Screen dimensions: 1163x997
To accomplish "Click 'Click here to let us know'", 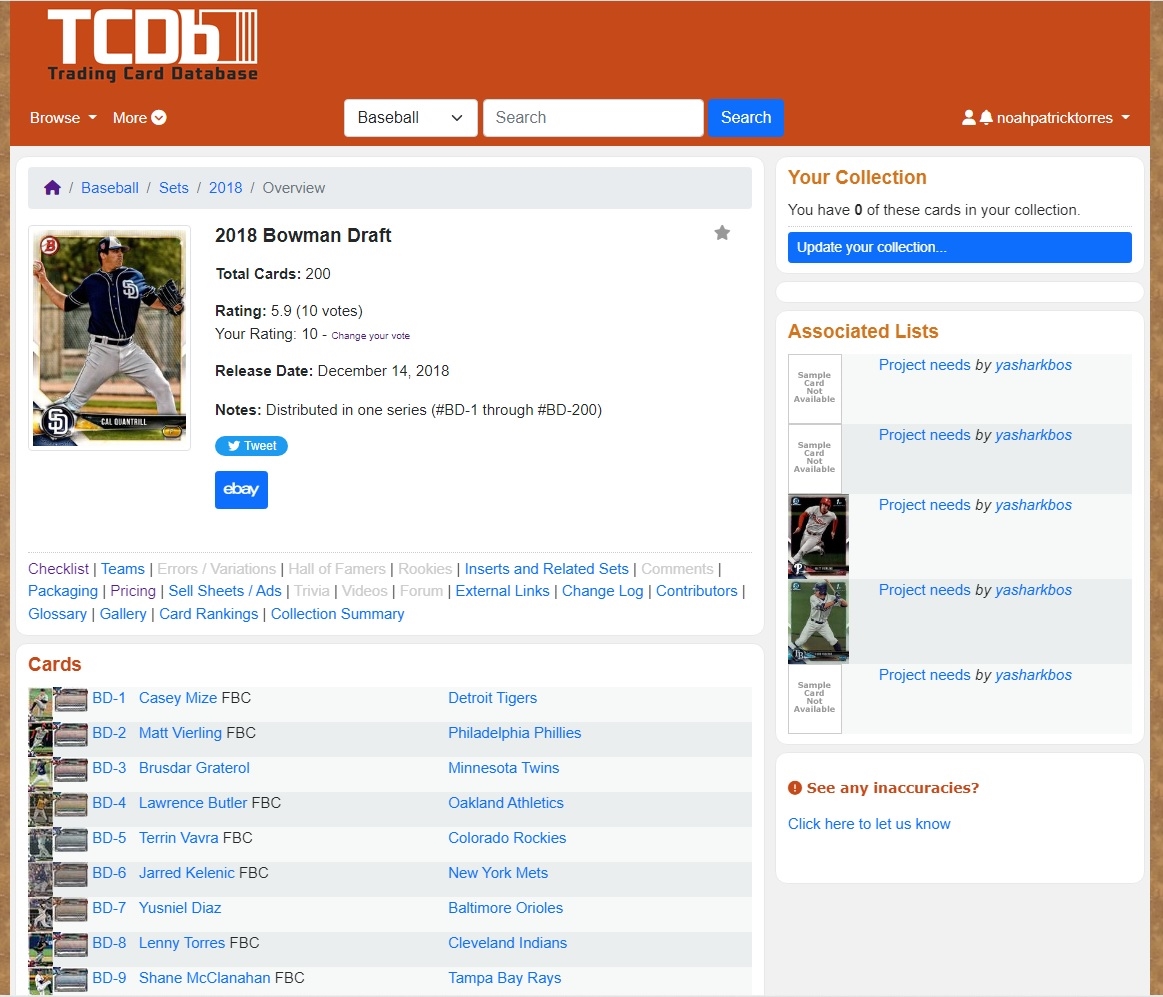I will [869, 824].
